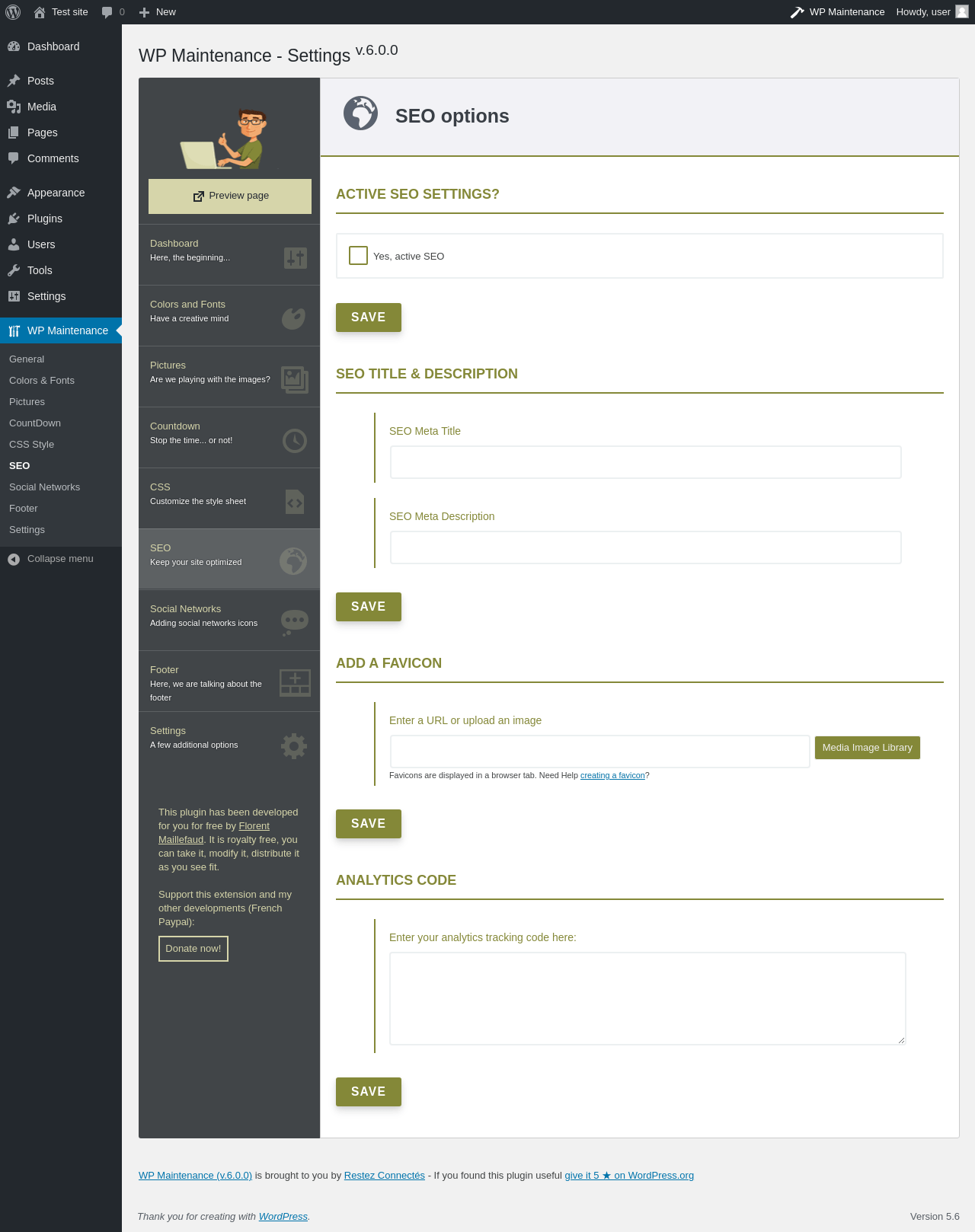975x1232 pixels.
Task: Follow the 'creating a favicon' help link
Action: pos(612,775)
